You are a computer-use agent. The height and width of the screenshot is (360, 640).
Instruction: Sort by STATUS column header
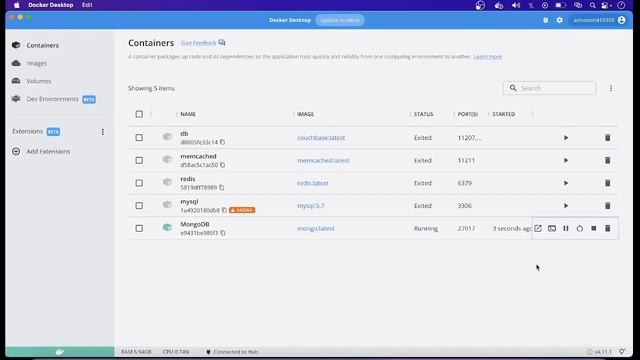pos(423,114)
